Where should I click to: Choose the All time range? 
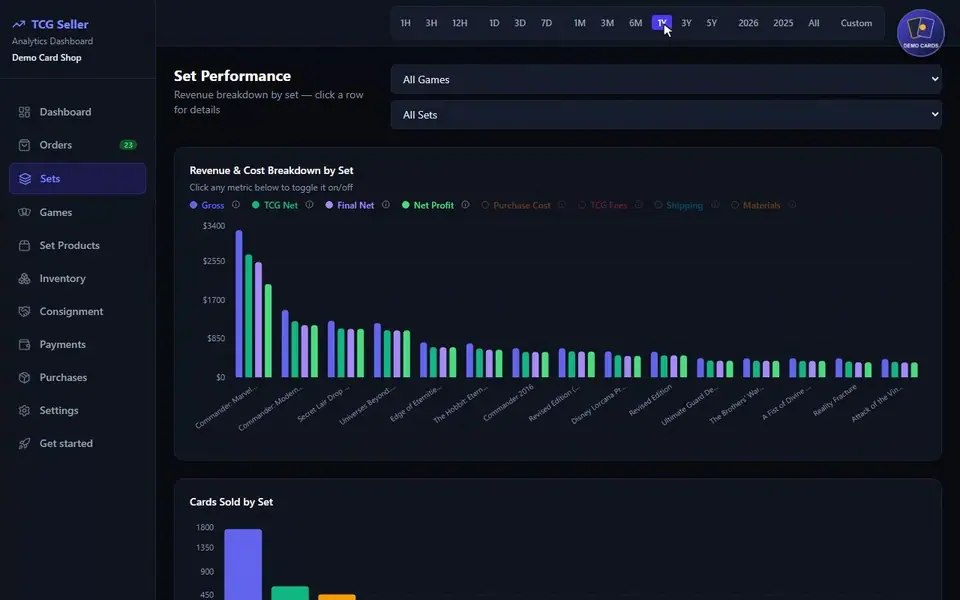point(814,23)
